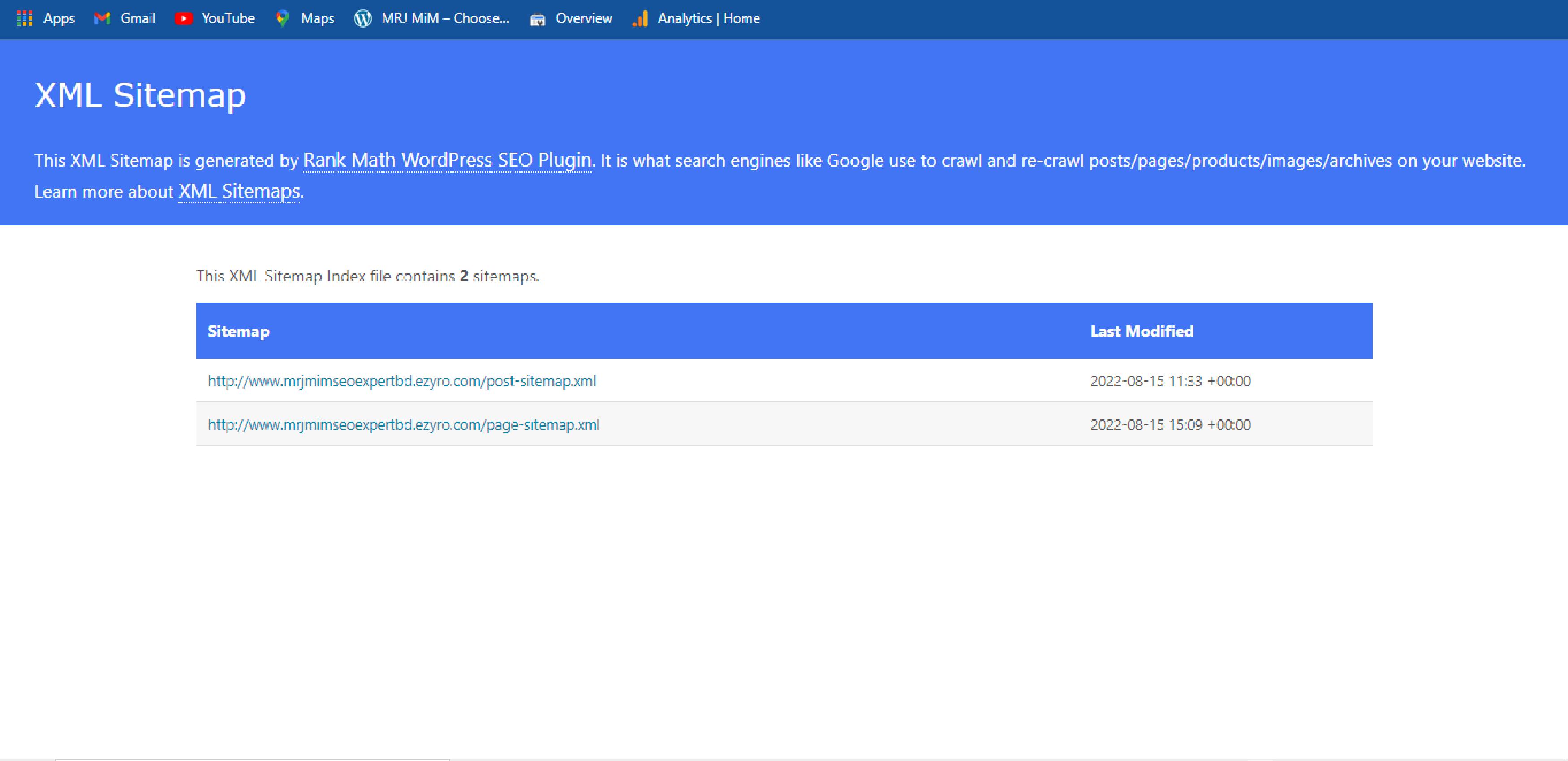
Task: Click the Analytics bar-chart icon
Action: pyautogui.click(x=640, y=19)
